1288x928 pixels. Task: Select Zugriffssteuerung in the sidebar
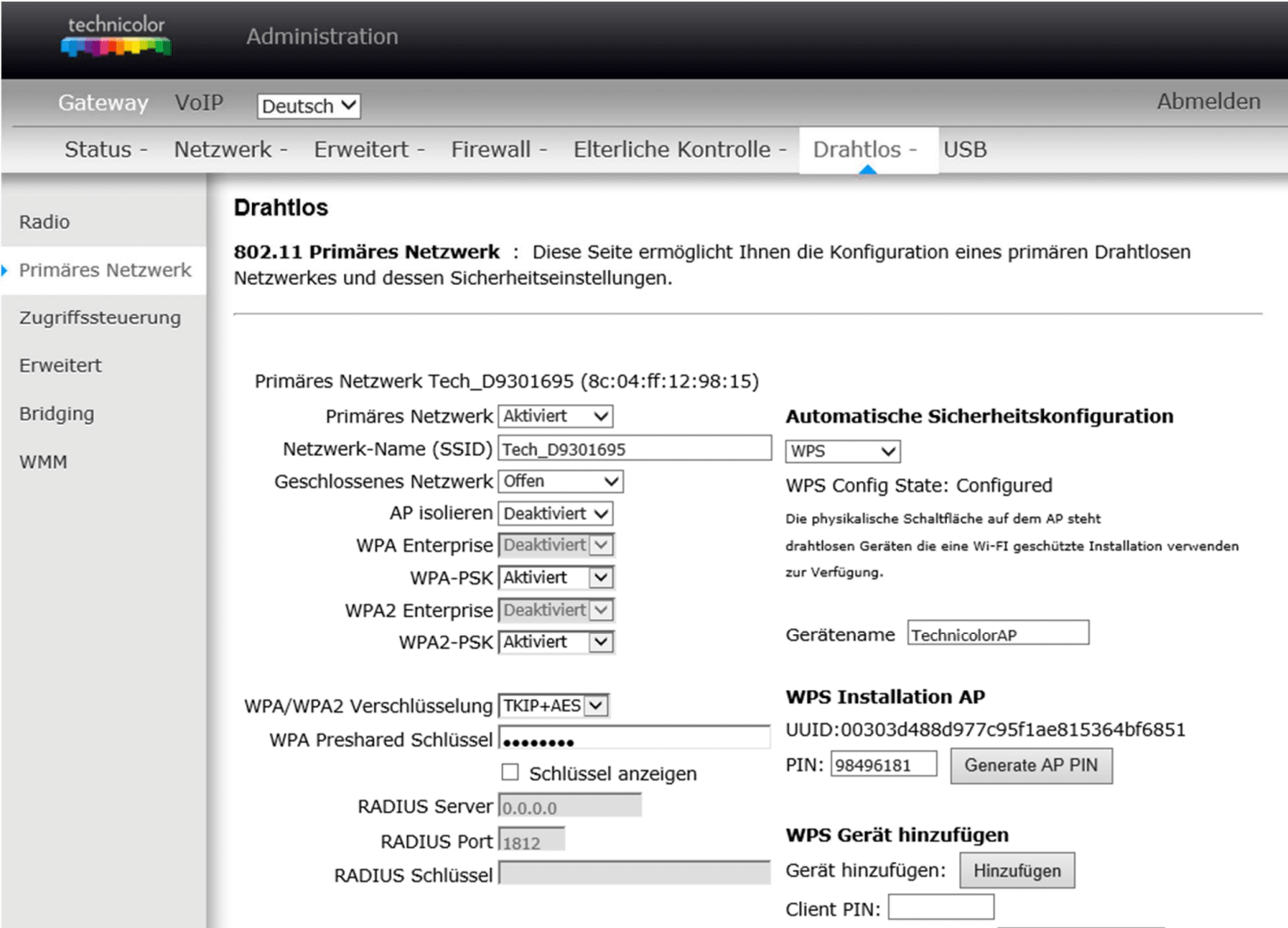pos(100,318)
